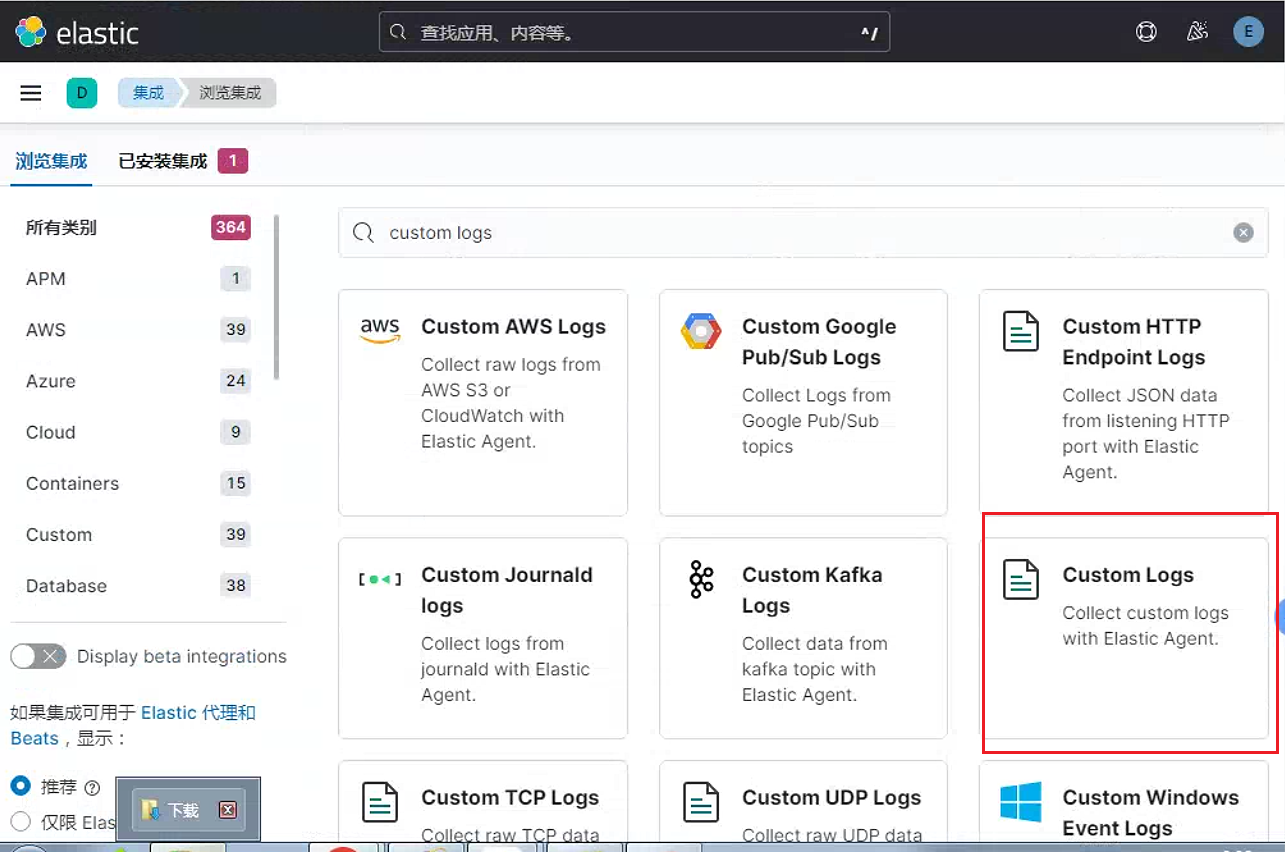
Task: Focus the global 查找应用 search field
Action: [x=634, y=33]
